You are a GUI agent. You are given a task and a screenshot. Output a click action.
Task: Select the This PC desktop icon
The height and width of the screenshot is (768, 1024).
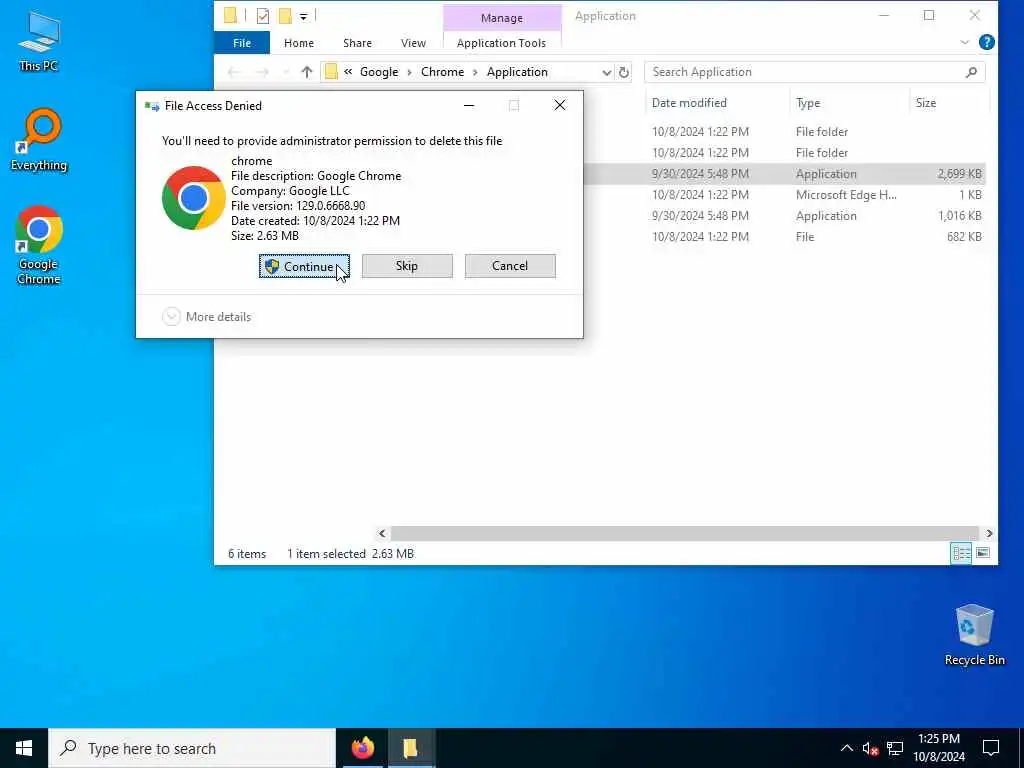[39, 41]
